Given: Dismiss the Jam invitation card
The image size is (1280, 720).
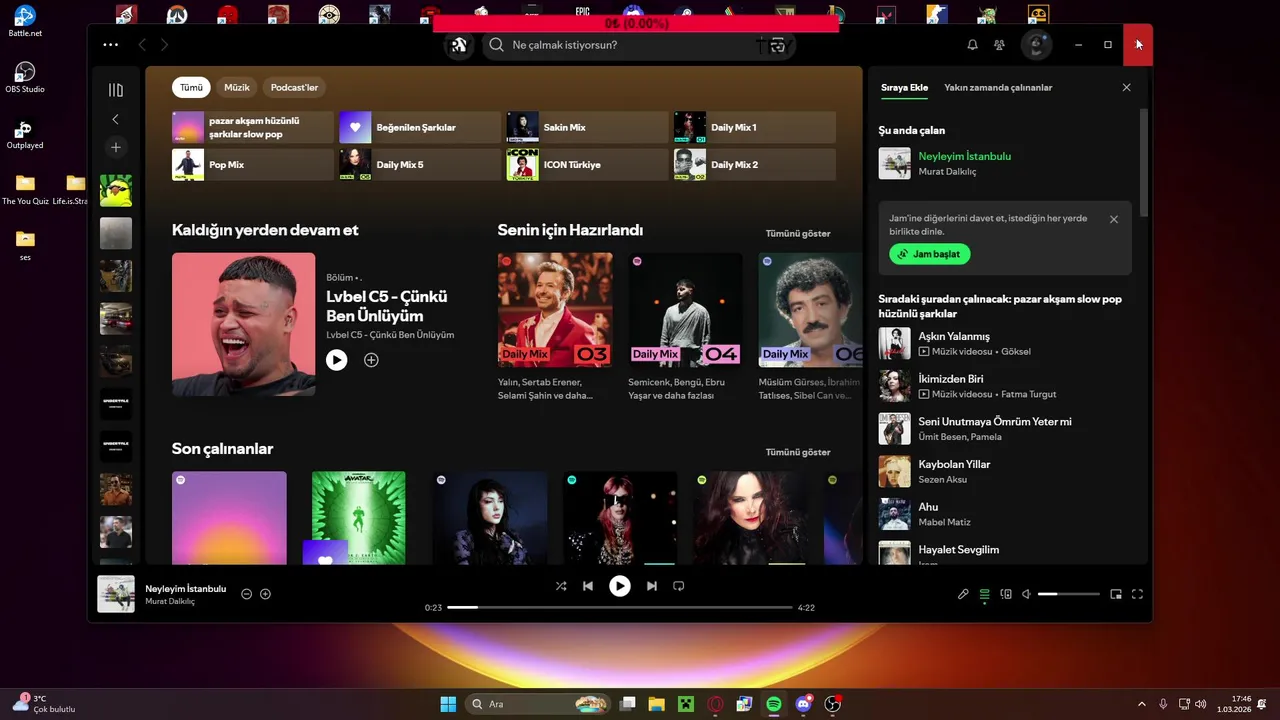Looking at the screenshot, I should tap(1114, 219).
